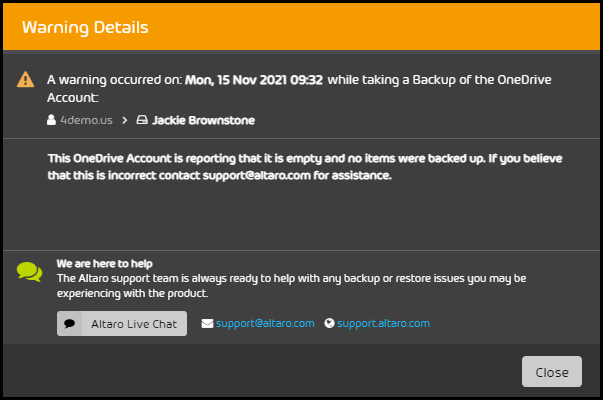Click support@altaro.com inside the warning message text
Viewport: 603px width, 400px height.
(257, 175)
